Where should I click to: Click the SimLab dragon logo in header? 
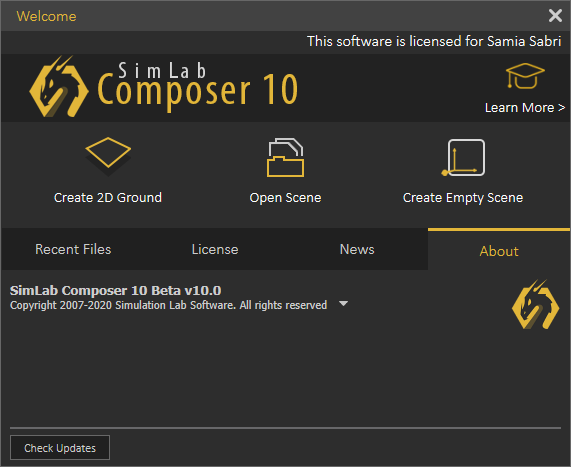click(x=59, y=86)
